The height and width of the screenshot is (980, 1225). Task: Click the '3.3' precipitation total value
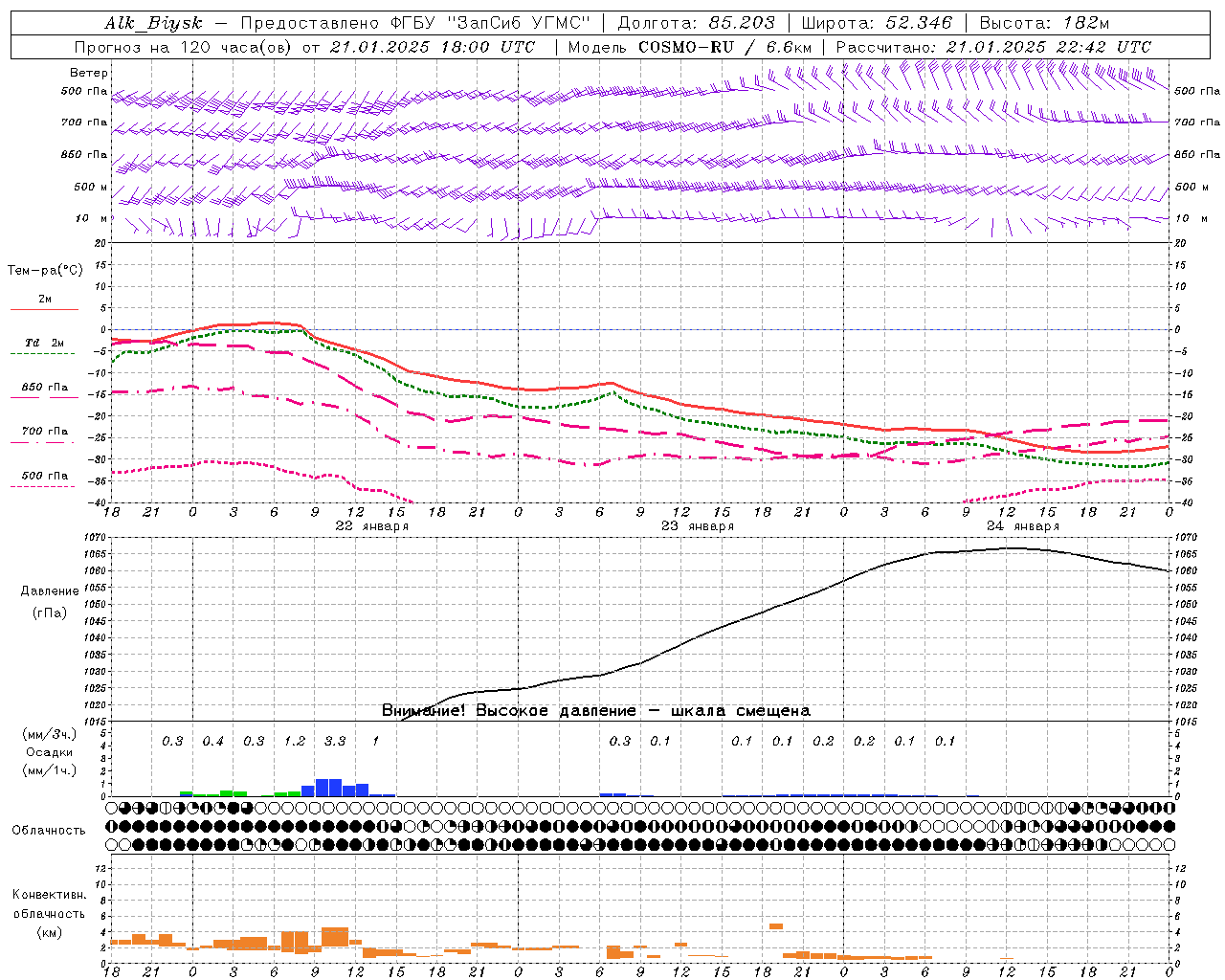click(x=335, y=742)
